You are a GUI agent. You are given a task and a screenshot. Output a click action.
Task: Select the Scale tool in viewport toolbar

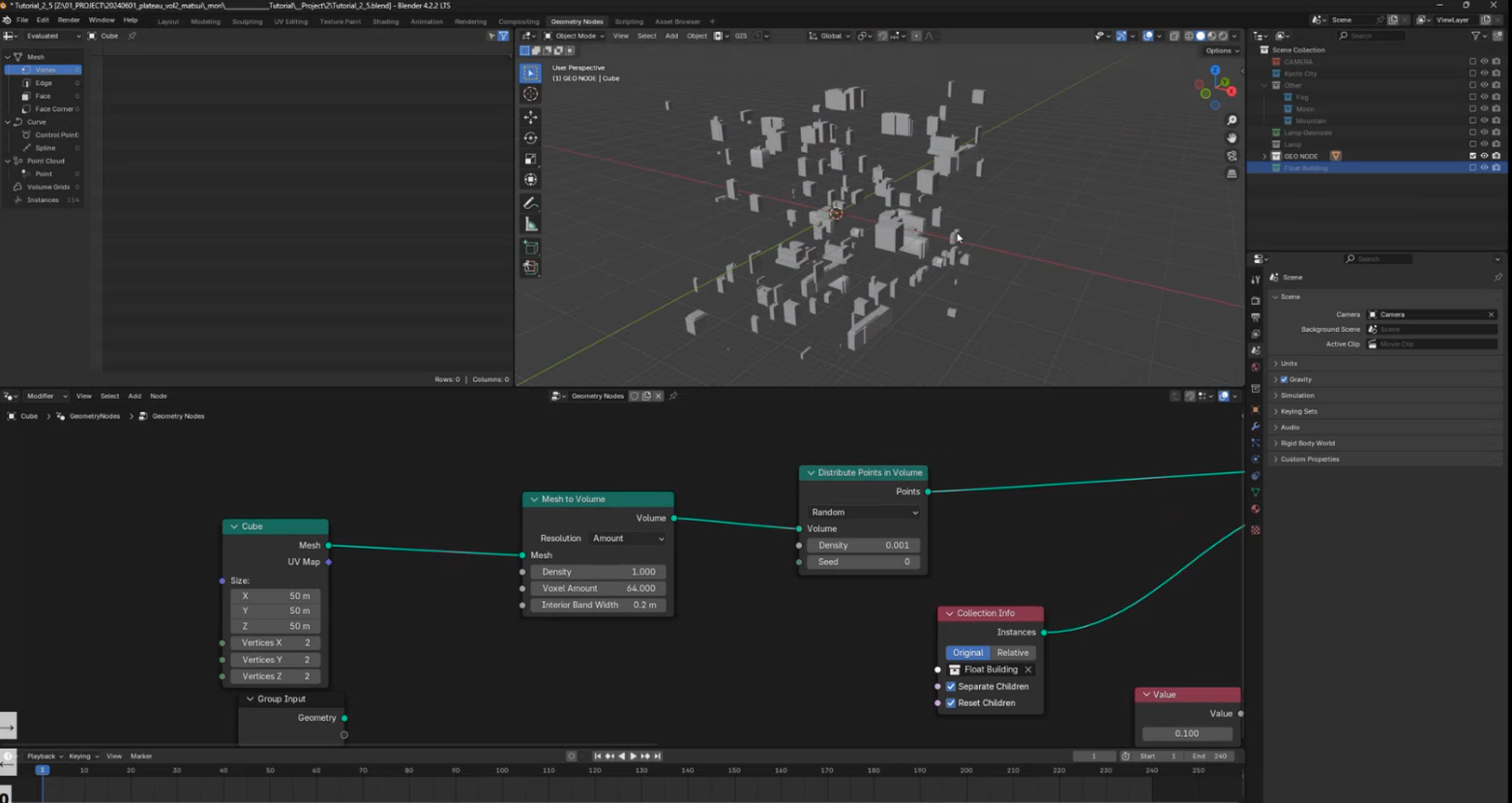[530, 159]
